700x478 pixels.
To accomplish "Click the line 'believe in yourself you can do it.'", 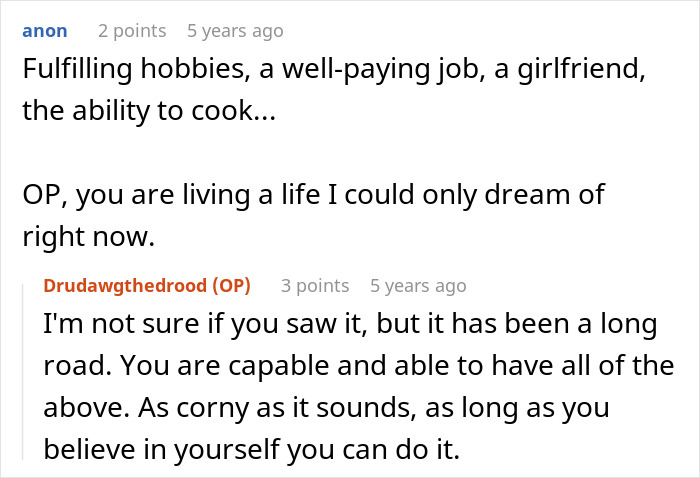I will [252, 449].
